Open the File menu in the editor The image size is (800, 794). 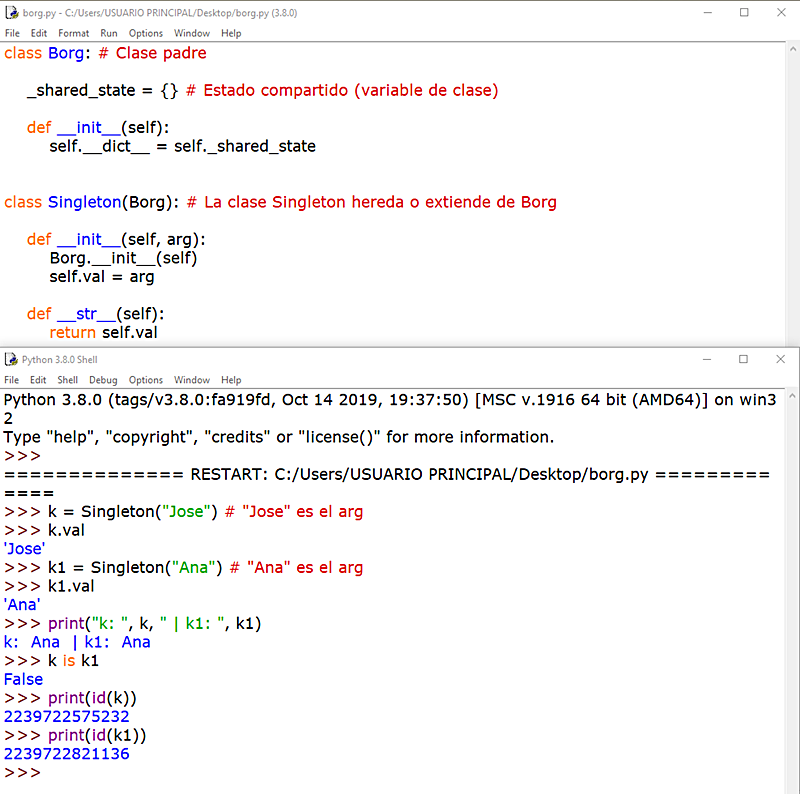(x=11, y=33)
